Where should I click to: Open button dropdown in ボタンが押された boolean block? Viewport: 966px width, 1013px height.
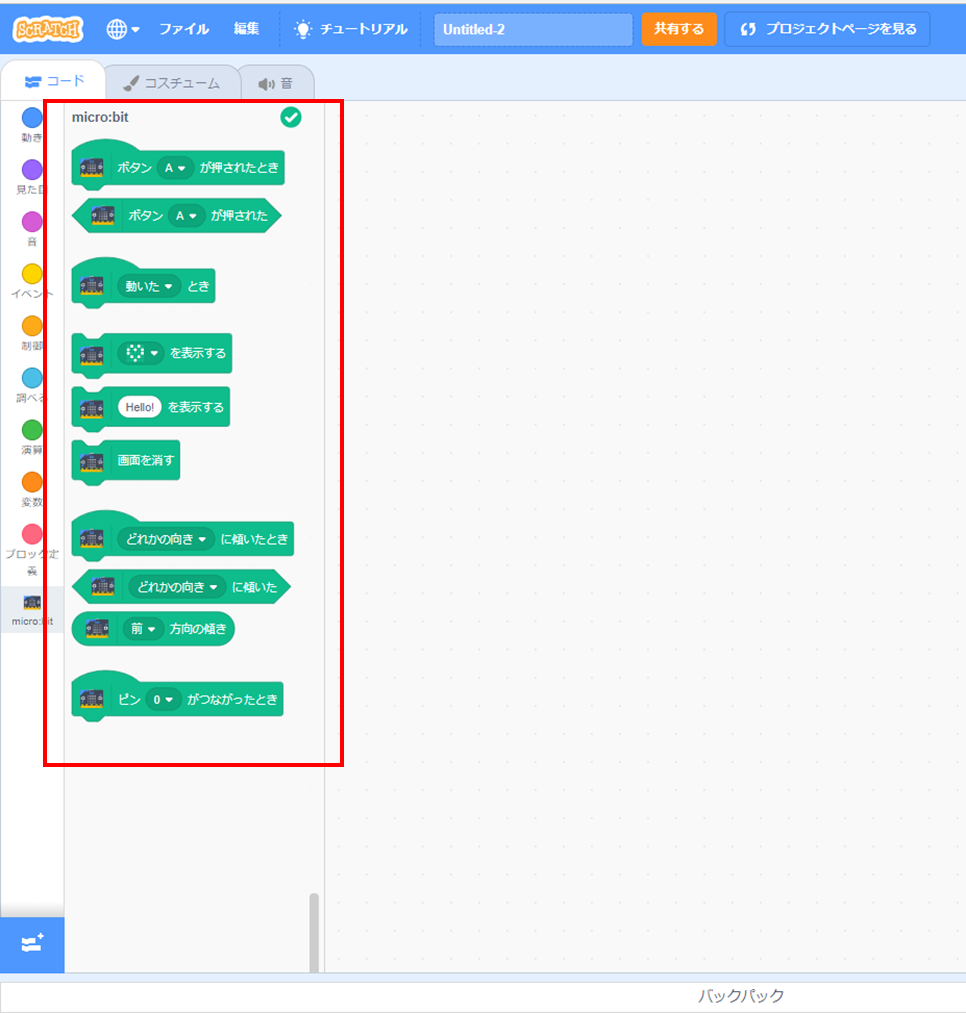point(186,216)
